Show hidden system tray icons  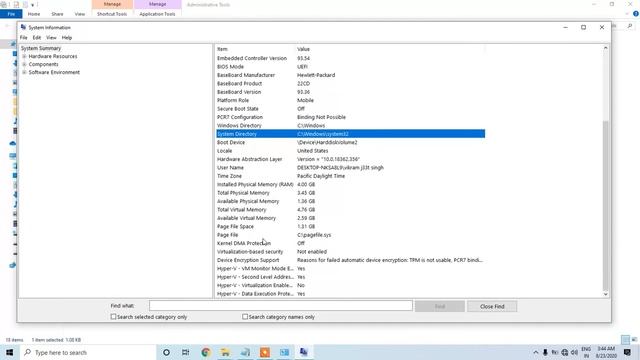point(536,352)
